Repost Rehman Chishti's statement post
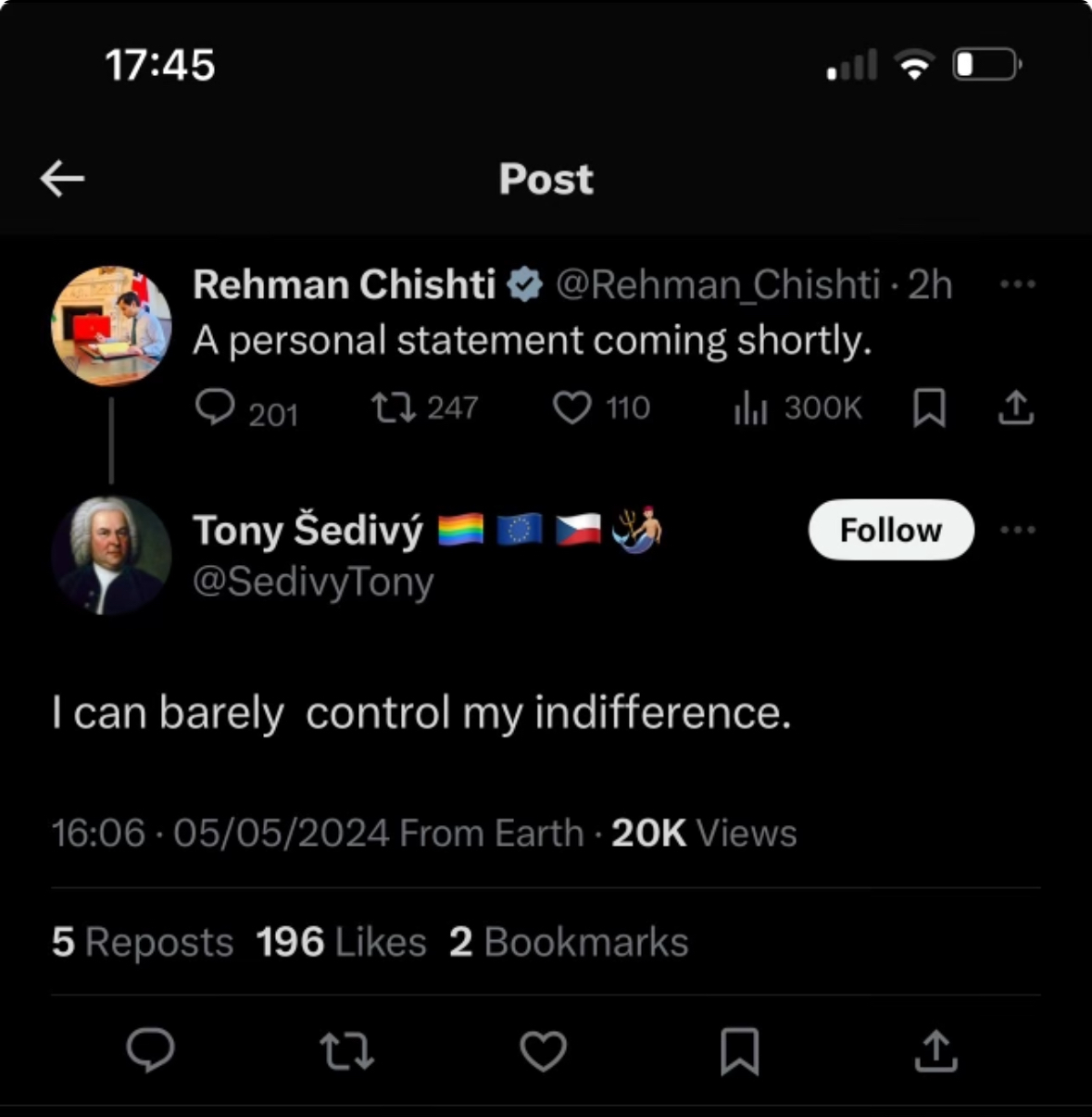 point(394,408)
